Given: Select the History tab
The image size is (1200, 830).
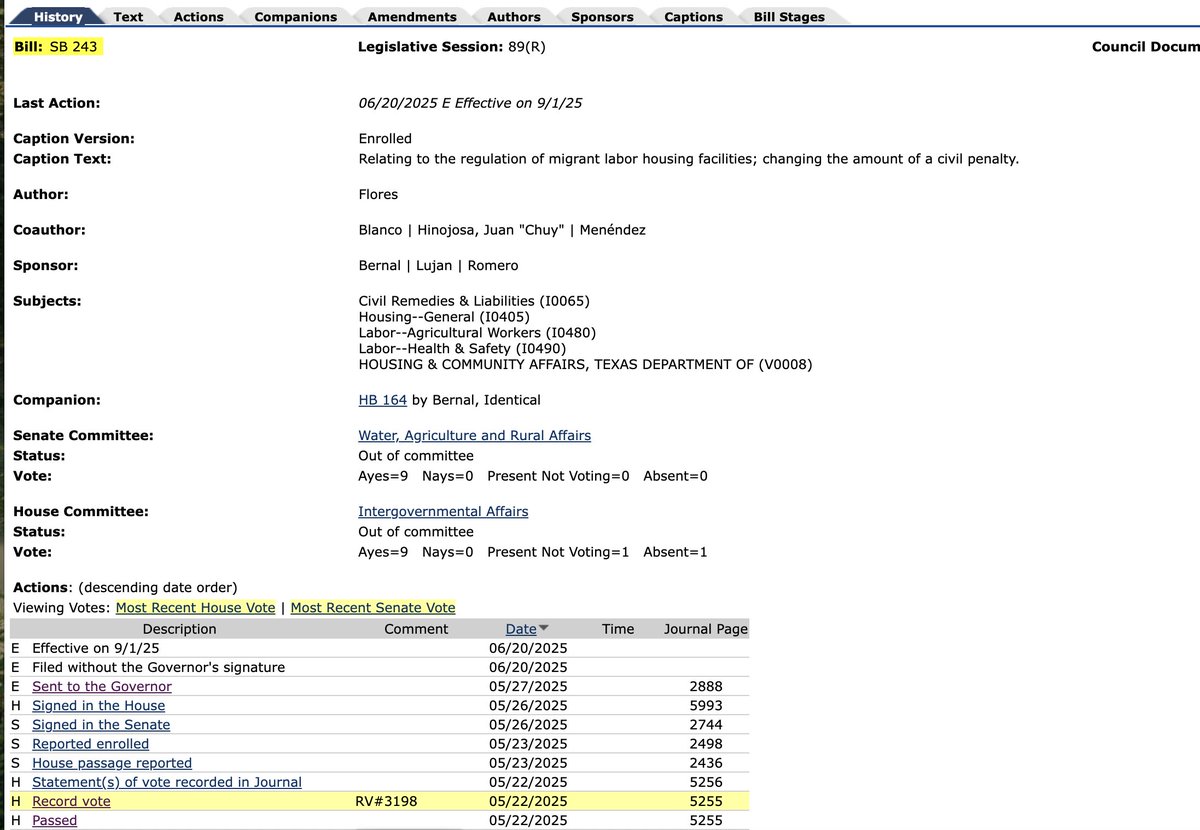Looking at the screenshot, I should click(58, 17).
